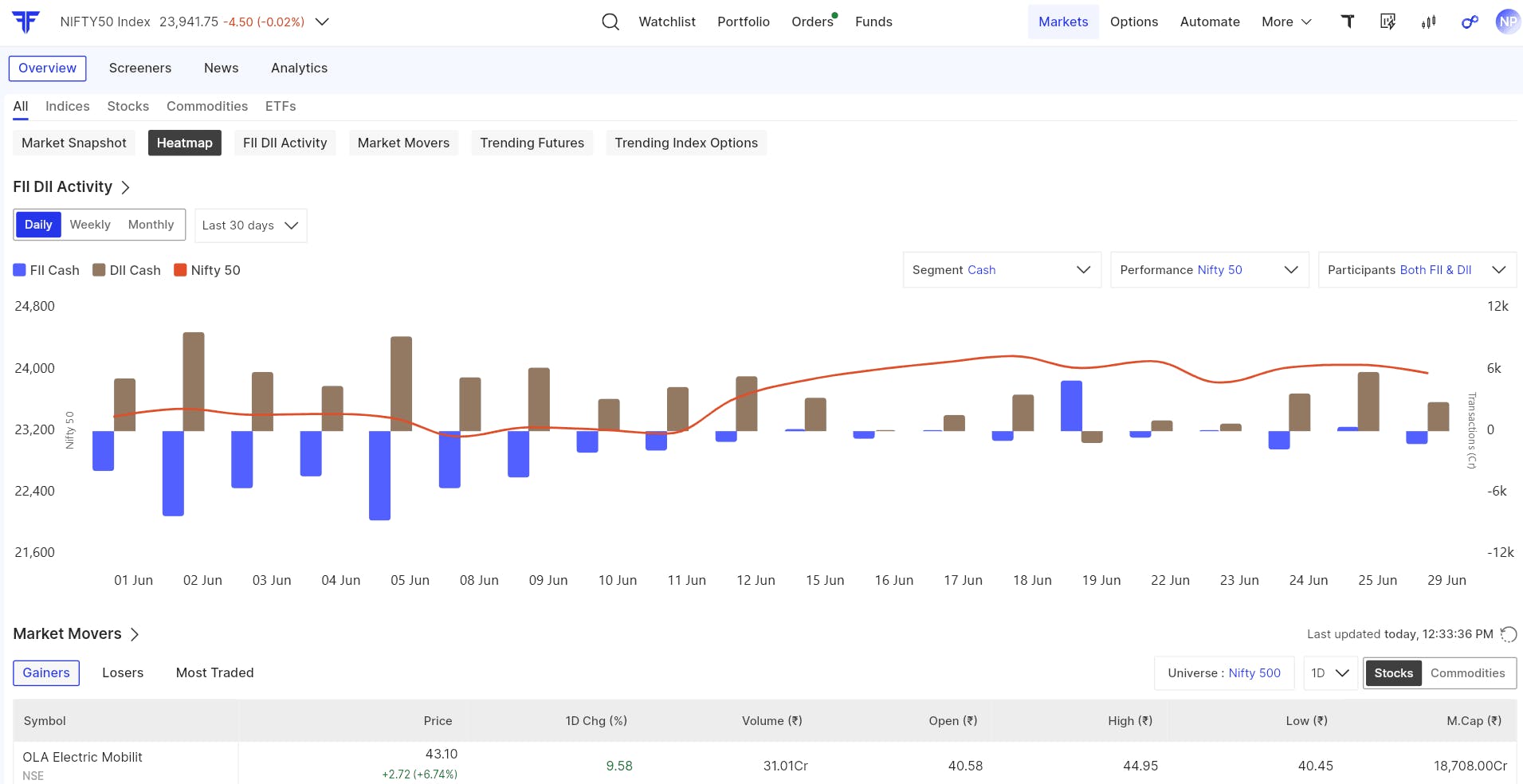Click the chart with lightning bolt icon
The width and height of the screenshot is (1523, 784).
pyautogui.click(x=1388, y=22)
